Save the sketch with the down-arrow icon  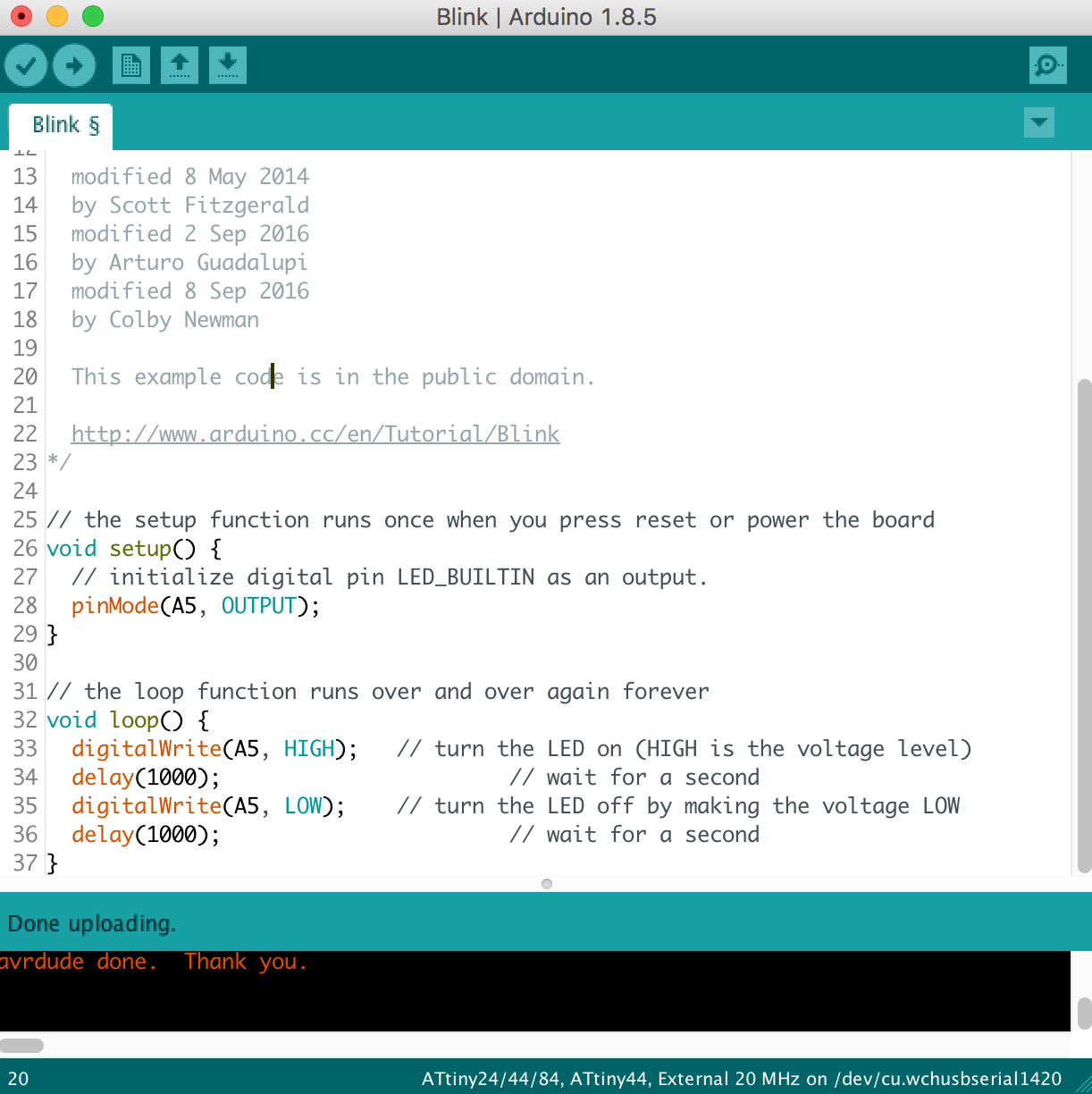click(x=228, y=65)
